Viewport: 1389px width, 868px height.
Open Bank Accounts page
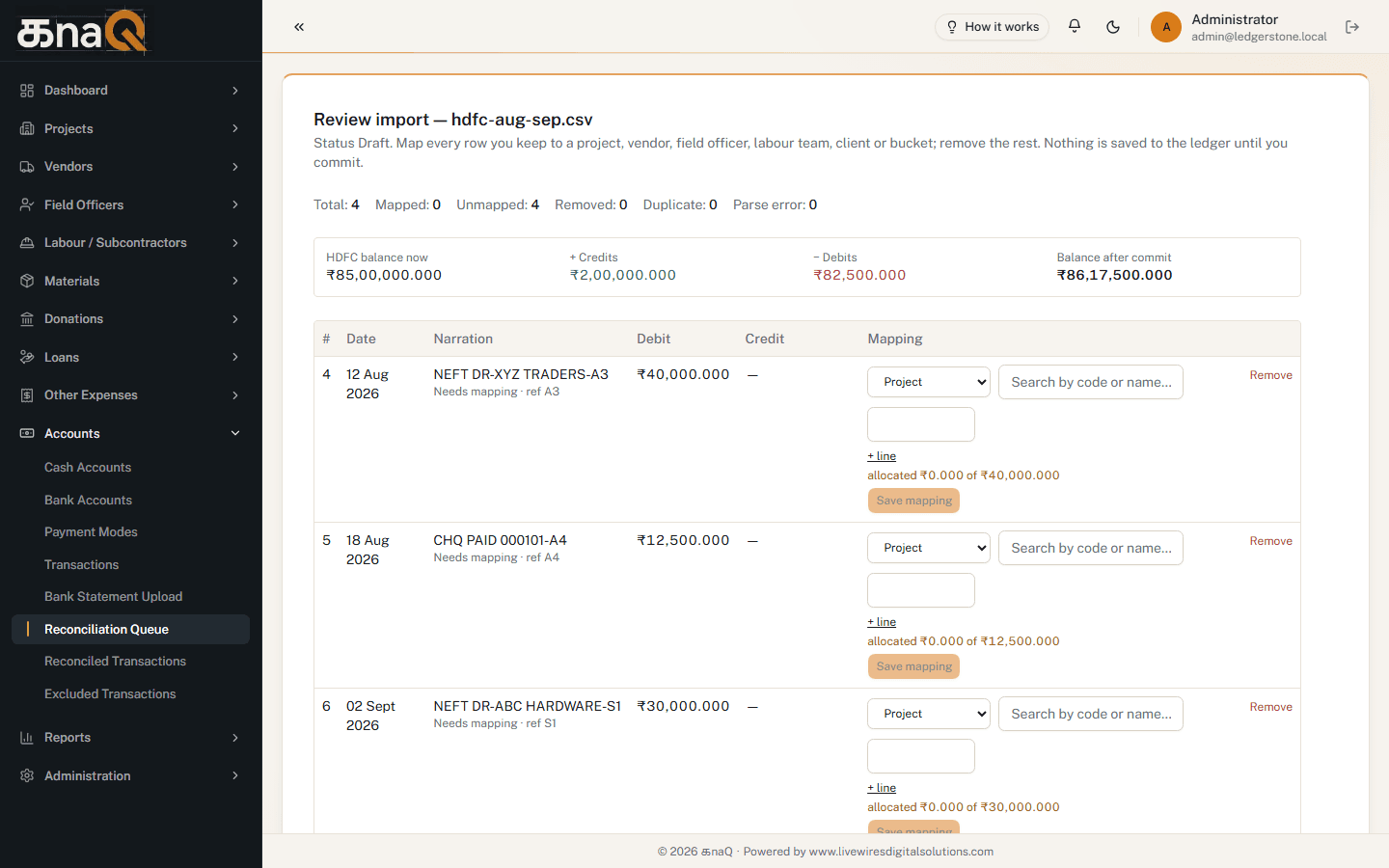[x=88, y=501]
